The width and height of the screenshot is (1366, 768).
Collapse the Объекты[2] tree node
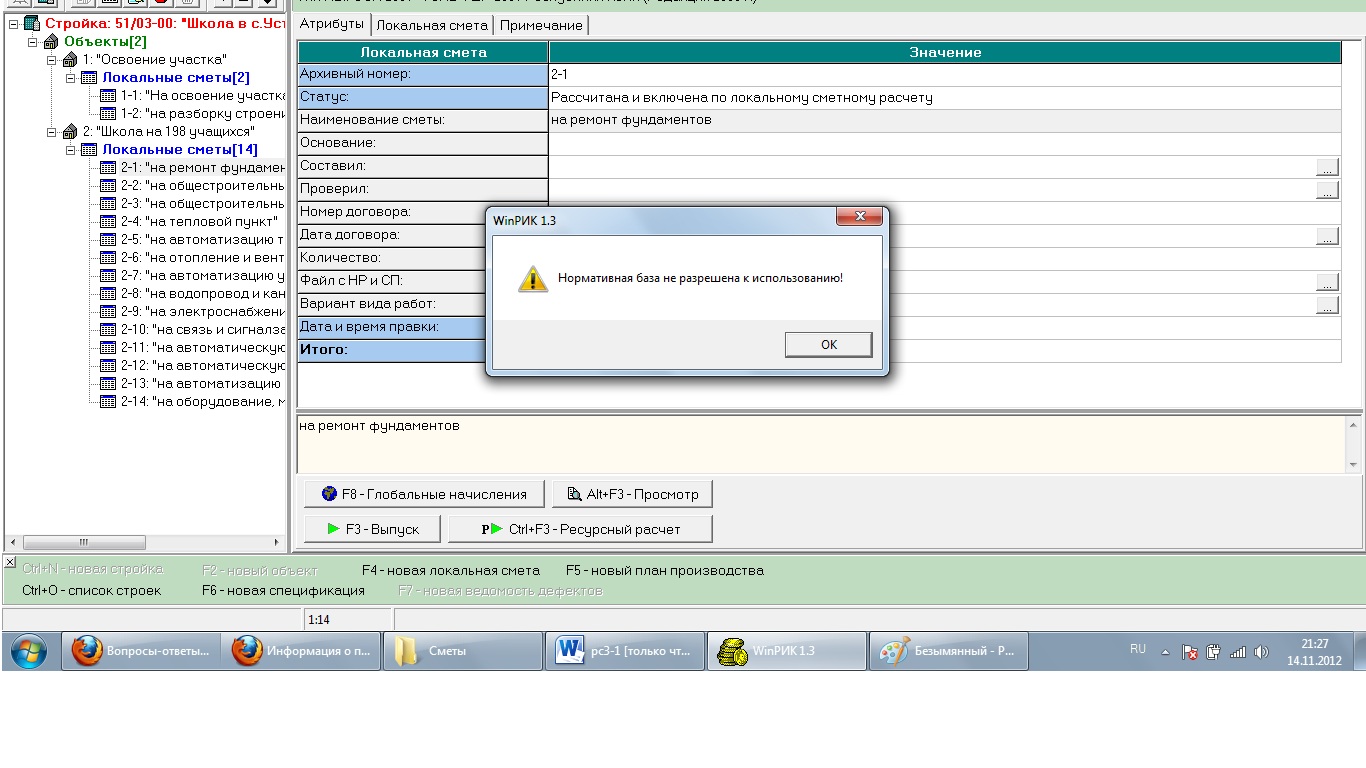(33, 41)
